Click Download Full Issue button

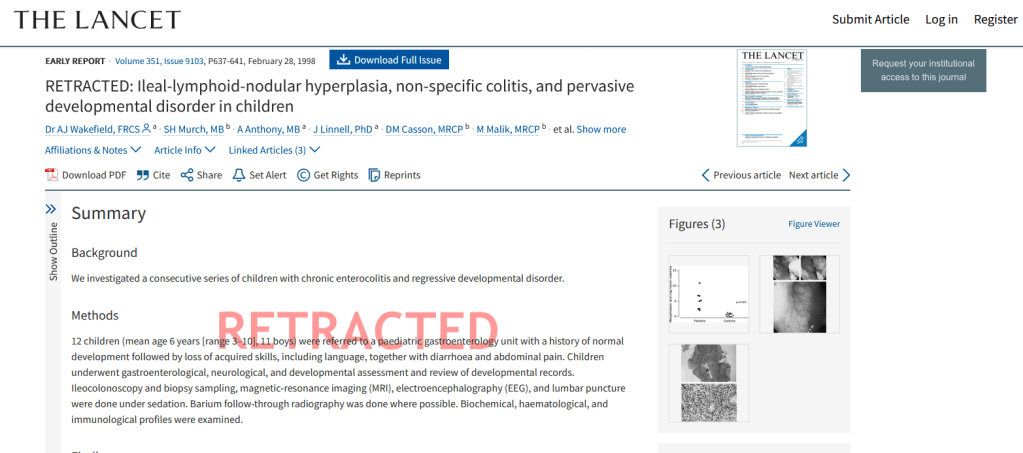point(389,60)
